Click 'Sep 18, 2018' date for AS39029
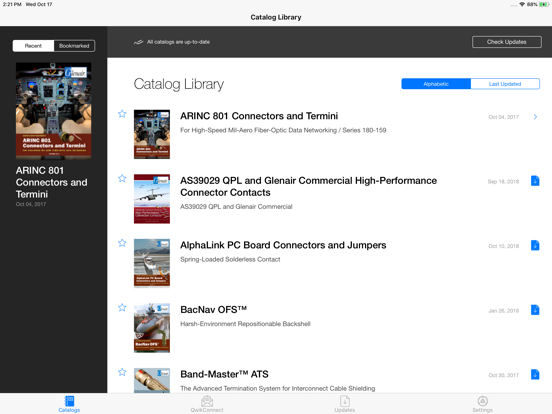 click(503, 182)
